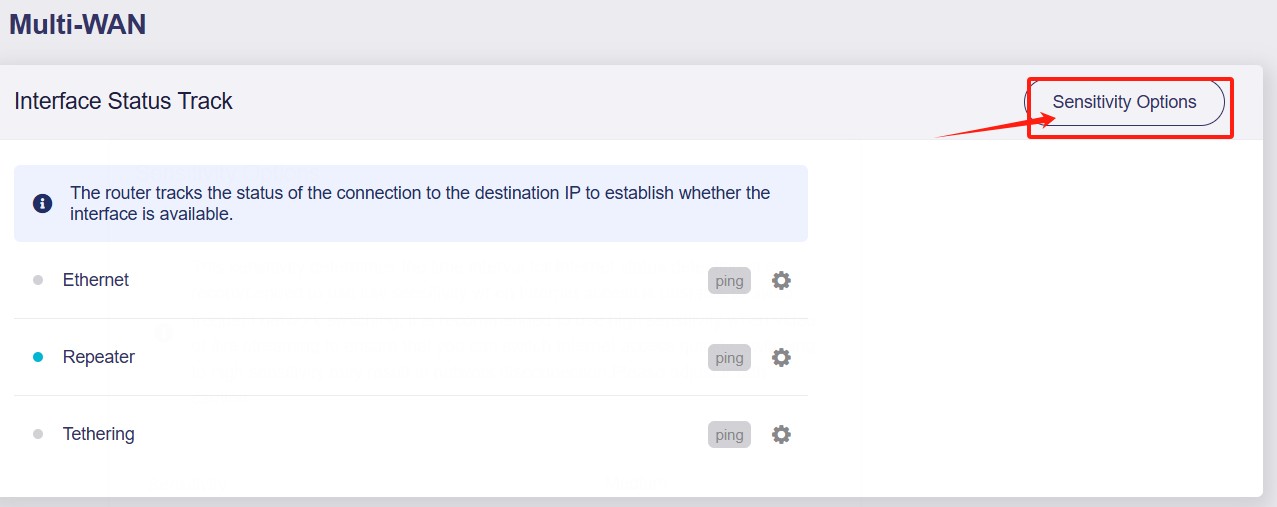1277x507 pixels.
Task: Click the Repeater teal status dot
Action: pos(38,357)
